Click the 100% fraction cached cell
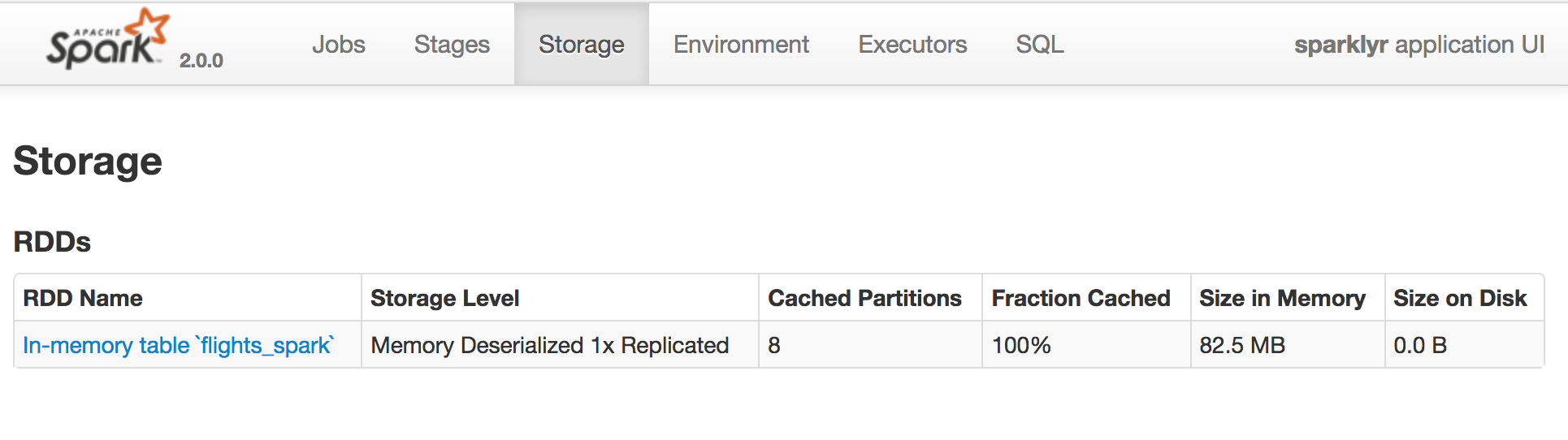This screenshot has height=440, width=1568. [1021, 346]
